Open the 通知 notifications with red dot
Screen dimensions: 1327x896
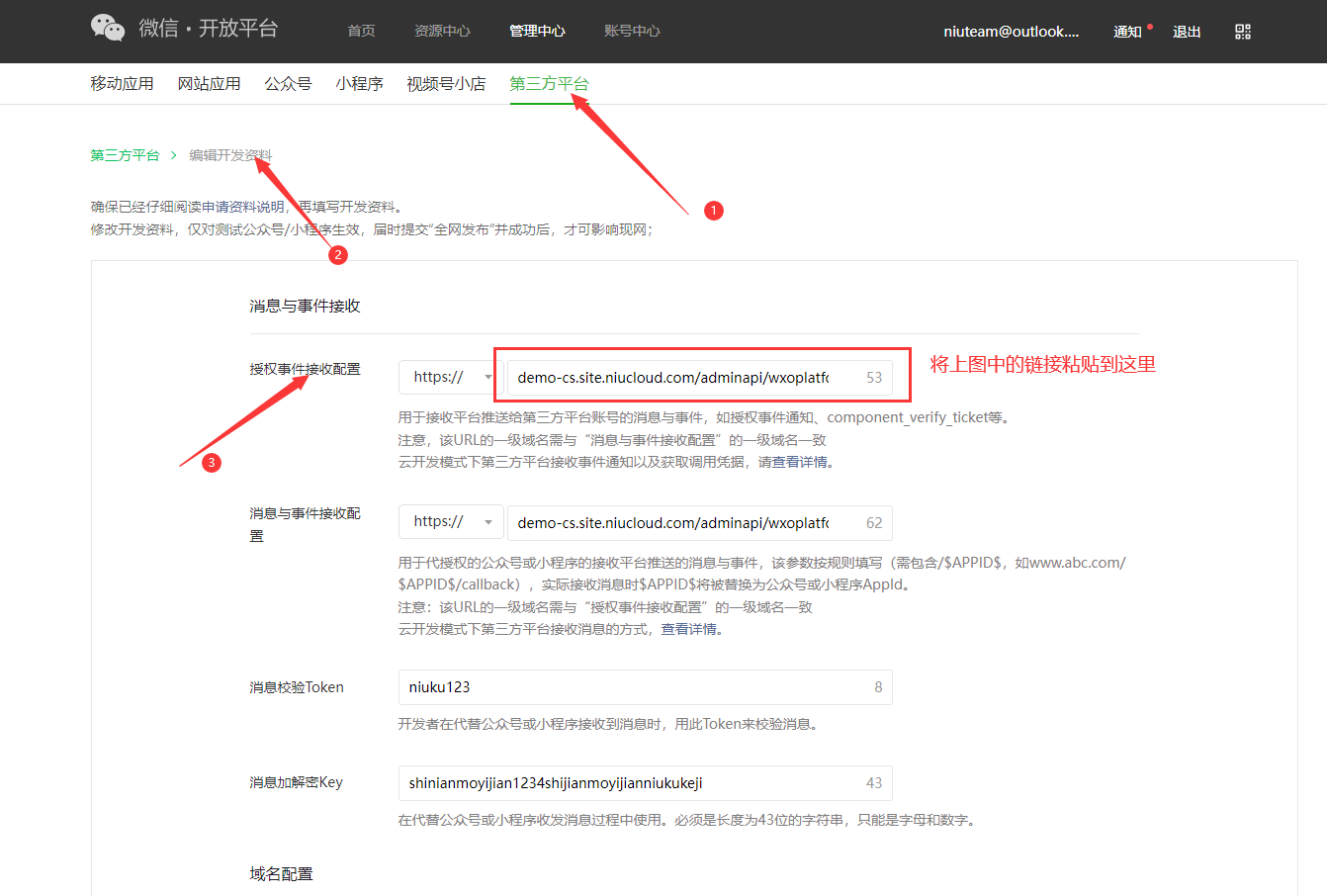pos(1128,32)
